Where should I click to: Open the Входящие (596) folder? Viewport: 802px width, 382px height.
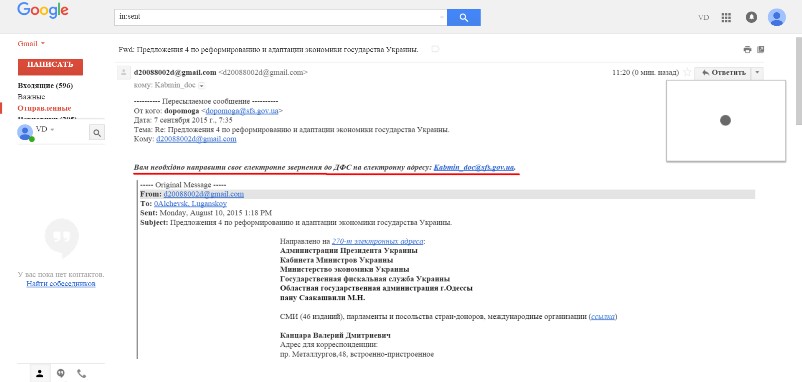point(45,85)
